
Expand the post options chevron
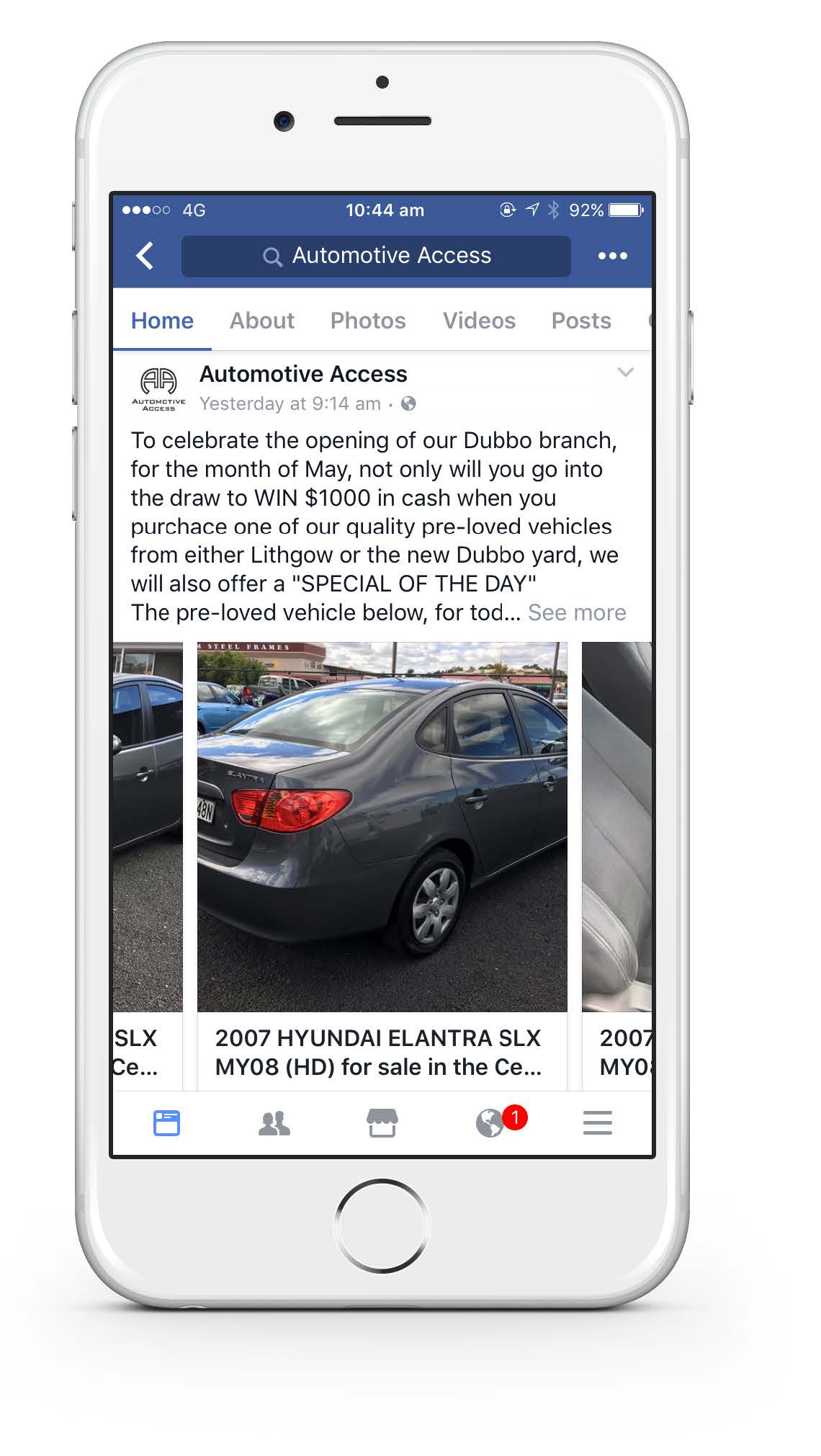click(x=626, y=372)
